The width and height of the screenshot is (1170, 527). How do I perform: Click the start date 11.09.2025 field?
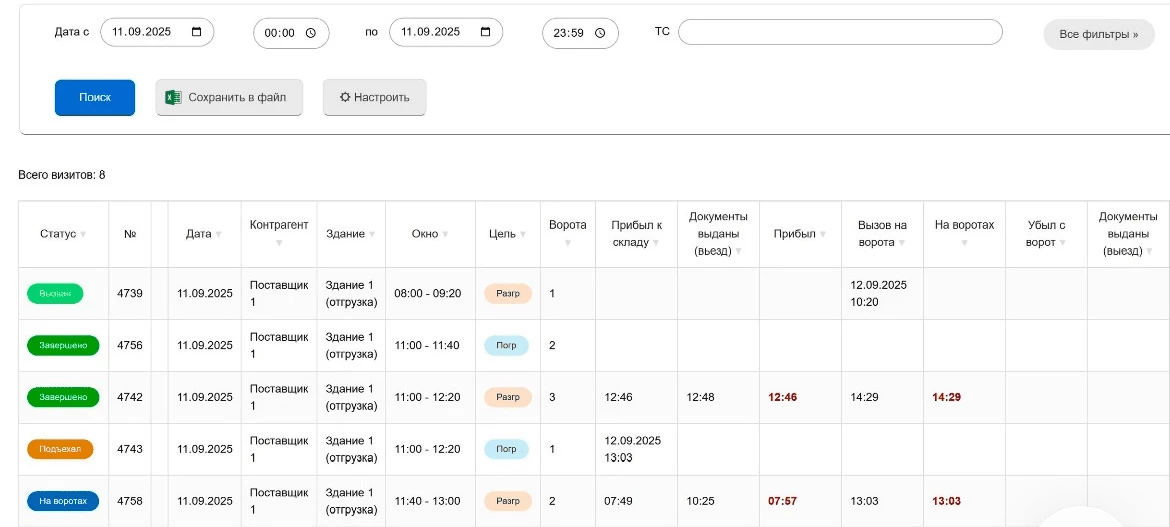(x=157, y=32)
